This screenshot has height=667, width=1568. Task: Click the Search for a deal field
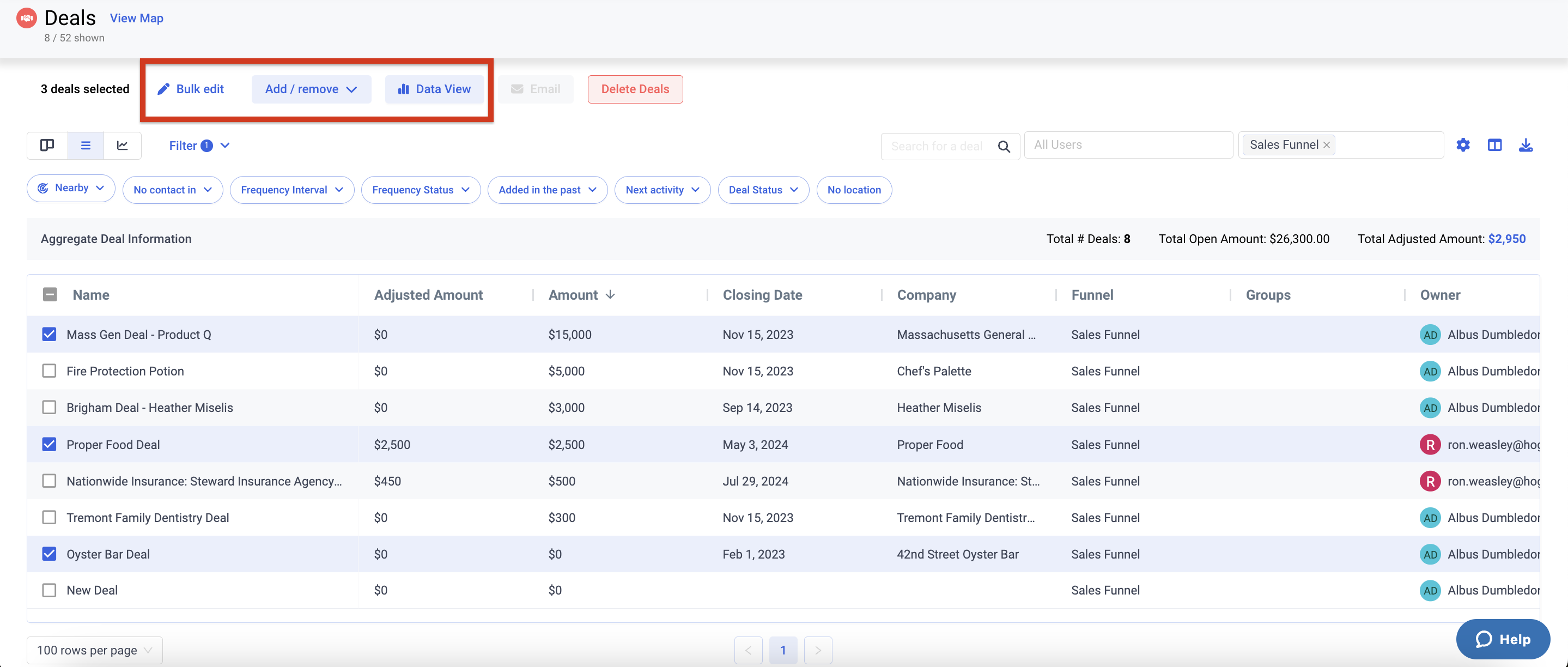[x=936, y=146]
